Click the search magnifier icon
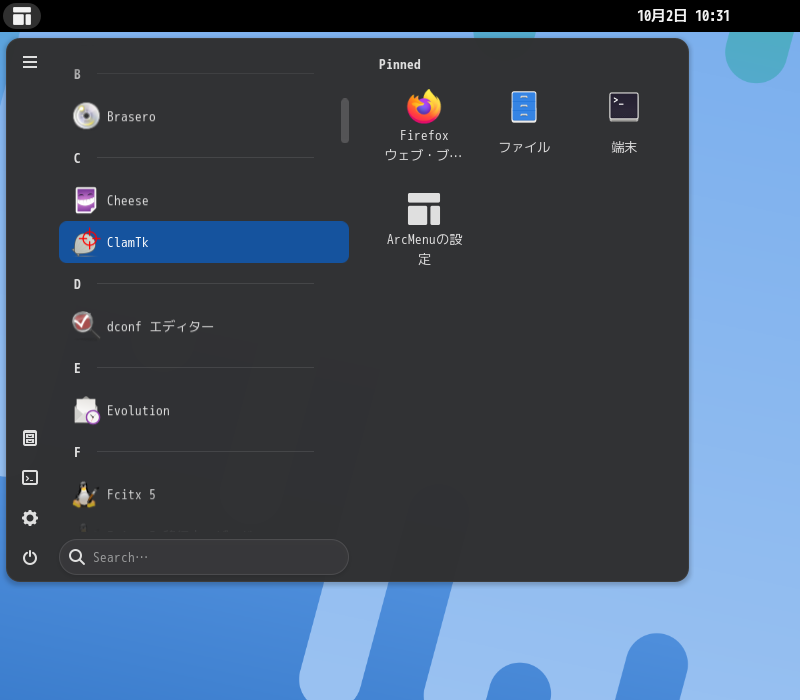Screen dimensions: 800x700 [77, 557]
